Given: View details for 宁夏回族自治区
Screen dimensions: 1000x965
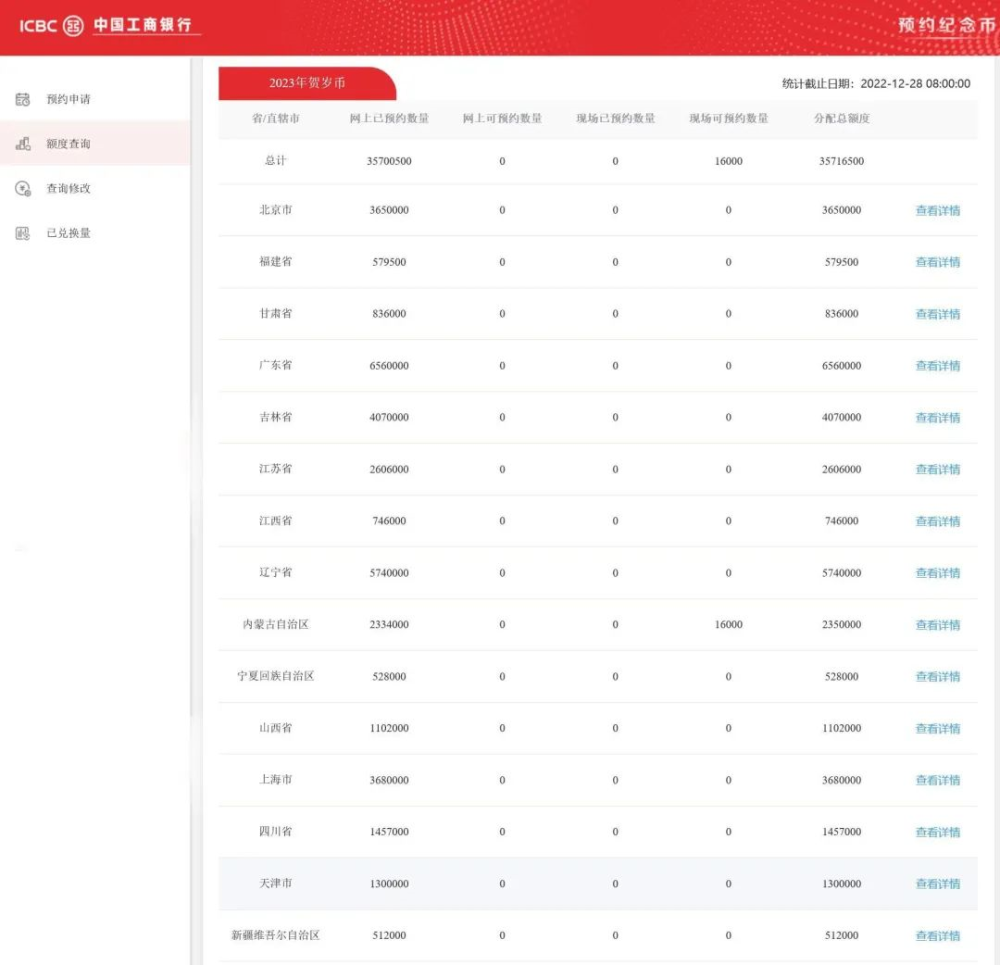Looking at the screenshot, I should [938, 677].
